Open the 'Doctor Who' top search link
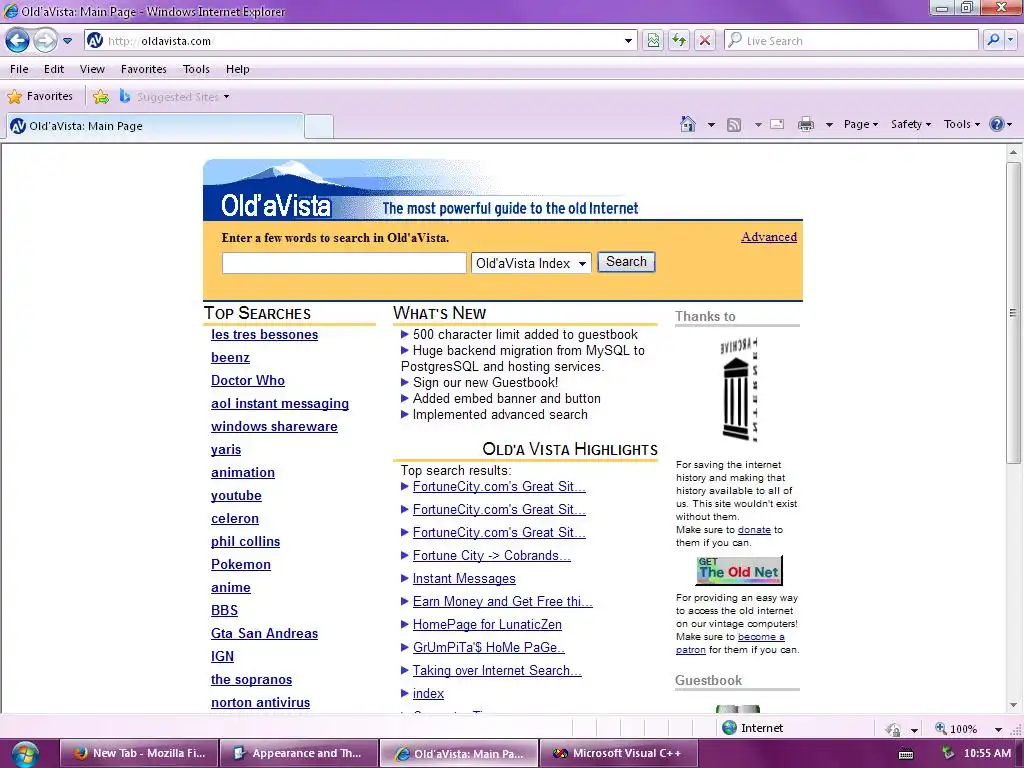 click(248, 380)
